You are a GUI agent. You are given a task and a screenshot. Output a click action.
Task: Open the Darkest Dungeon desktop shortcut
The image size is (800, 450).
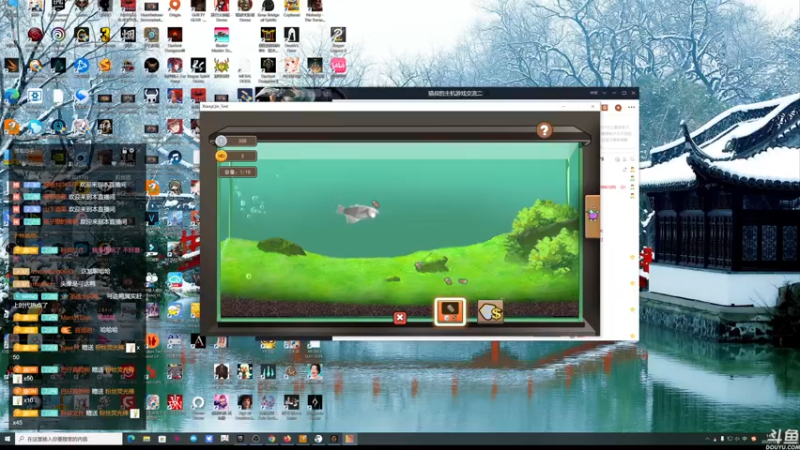pos(174,40)
